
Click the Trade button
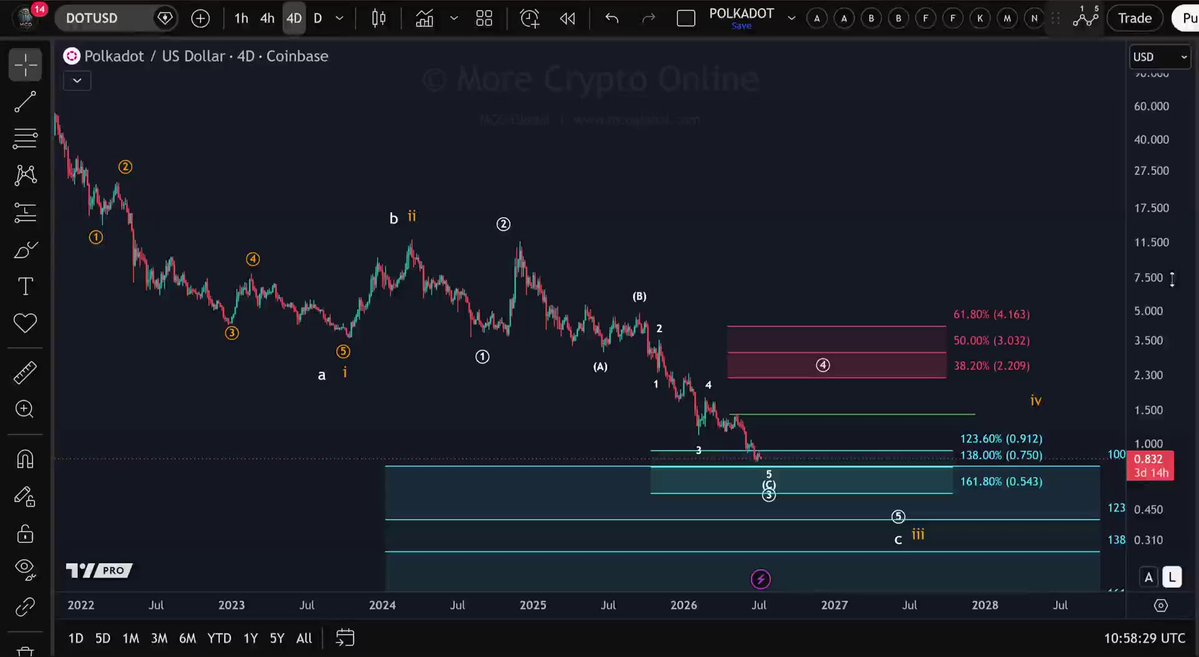click(x=1135, y=18)
